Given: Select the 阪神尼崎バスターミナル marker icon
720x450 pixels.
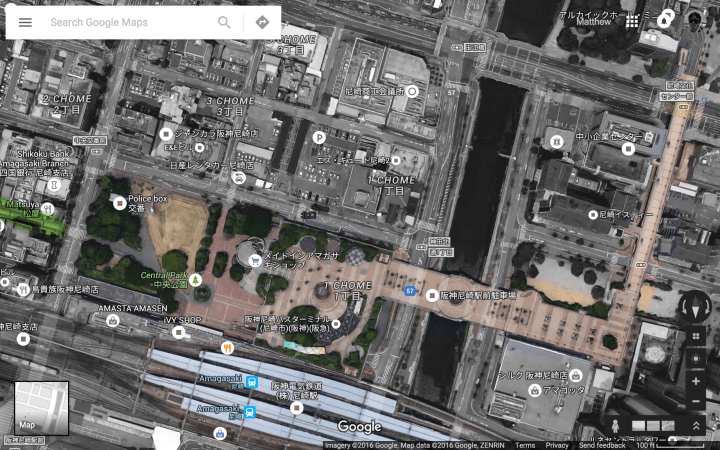Looking at the screenshot, I should (x=336, y=324).
